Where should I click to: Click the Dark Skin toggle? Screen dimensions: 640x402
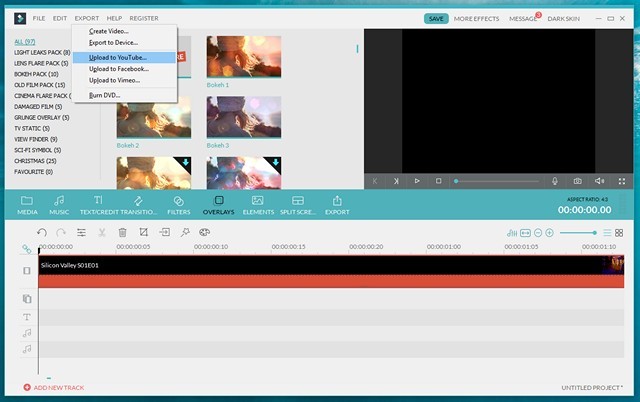(x=563, y=19)
